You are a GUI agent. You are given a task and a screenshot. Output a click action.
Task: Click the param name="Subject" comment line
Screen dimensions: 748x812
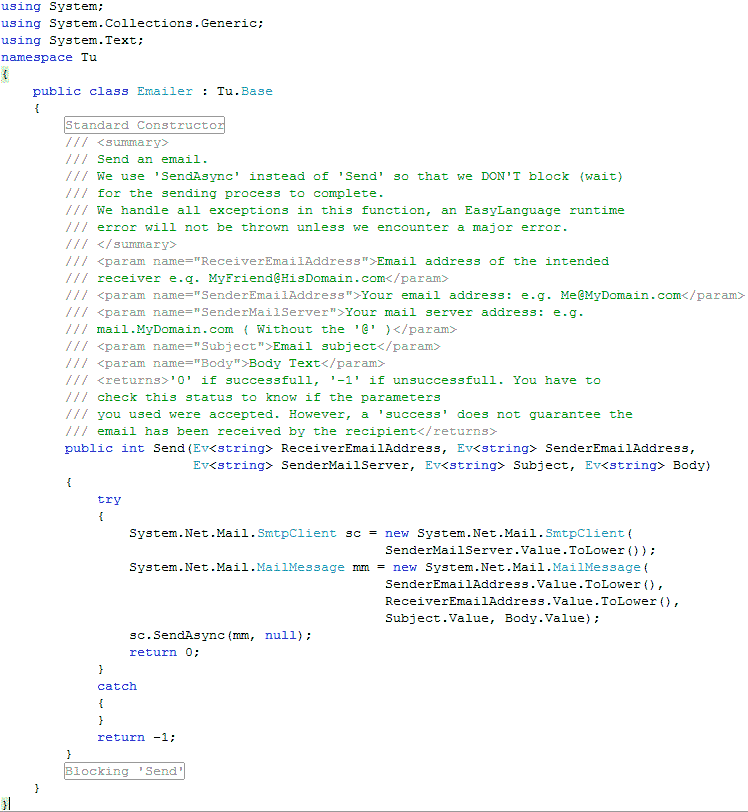253,346
